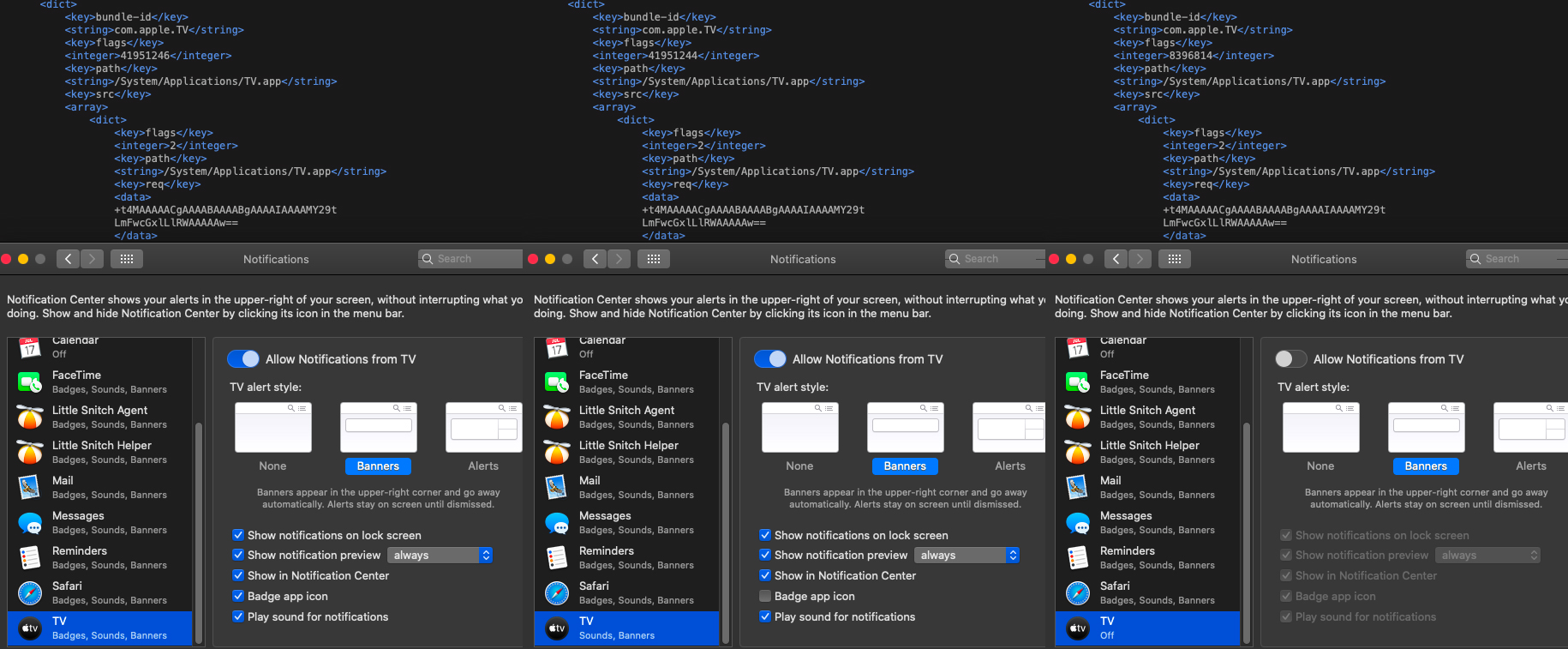Click the forward arrow in the left window toolbar
This screenshot has height=649, width=1568.
click(93, 259)
